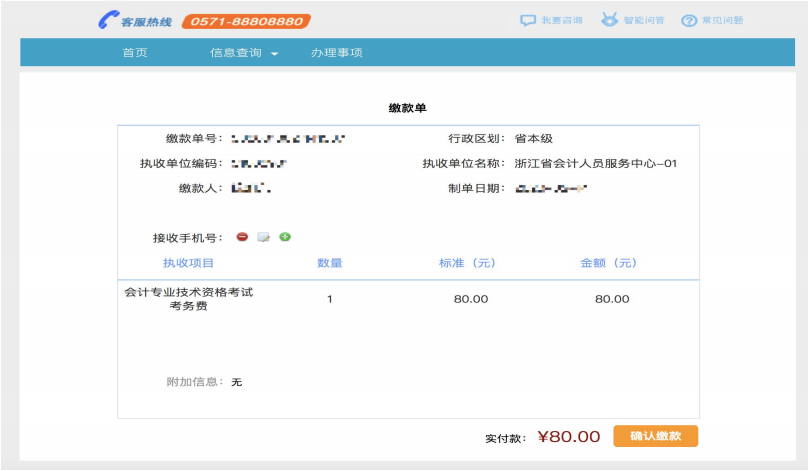This screenshot has height=471, width=812.
Task: Click the 执收项目 column header
Action: (x=188, y=263)
